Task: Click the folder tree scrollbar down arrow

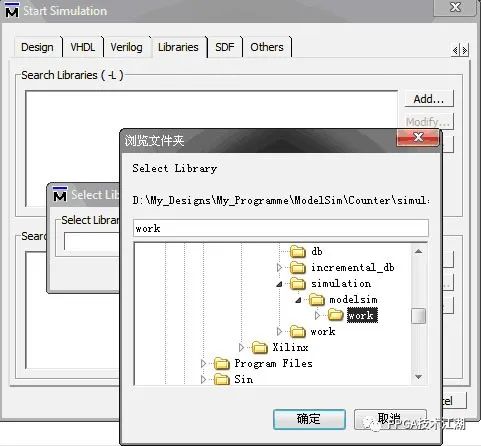Action: [419, 377]
